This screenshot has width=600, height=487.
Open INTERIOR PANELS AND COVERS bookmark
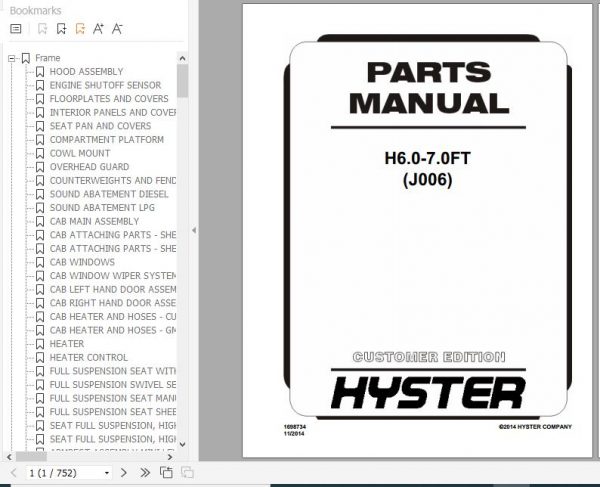click(113, 112)
